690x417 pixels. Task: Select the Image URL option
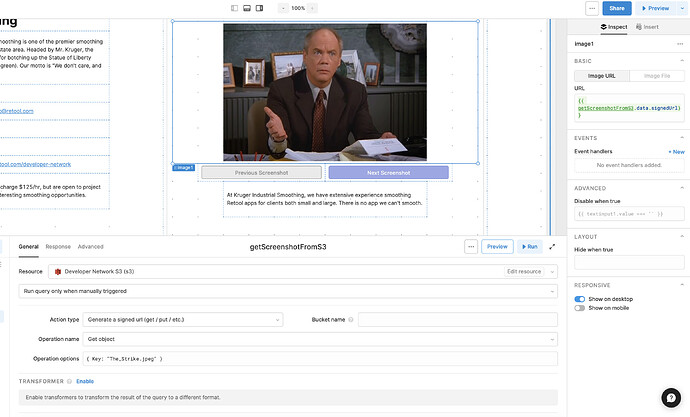click(x=602, y=76)
